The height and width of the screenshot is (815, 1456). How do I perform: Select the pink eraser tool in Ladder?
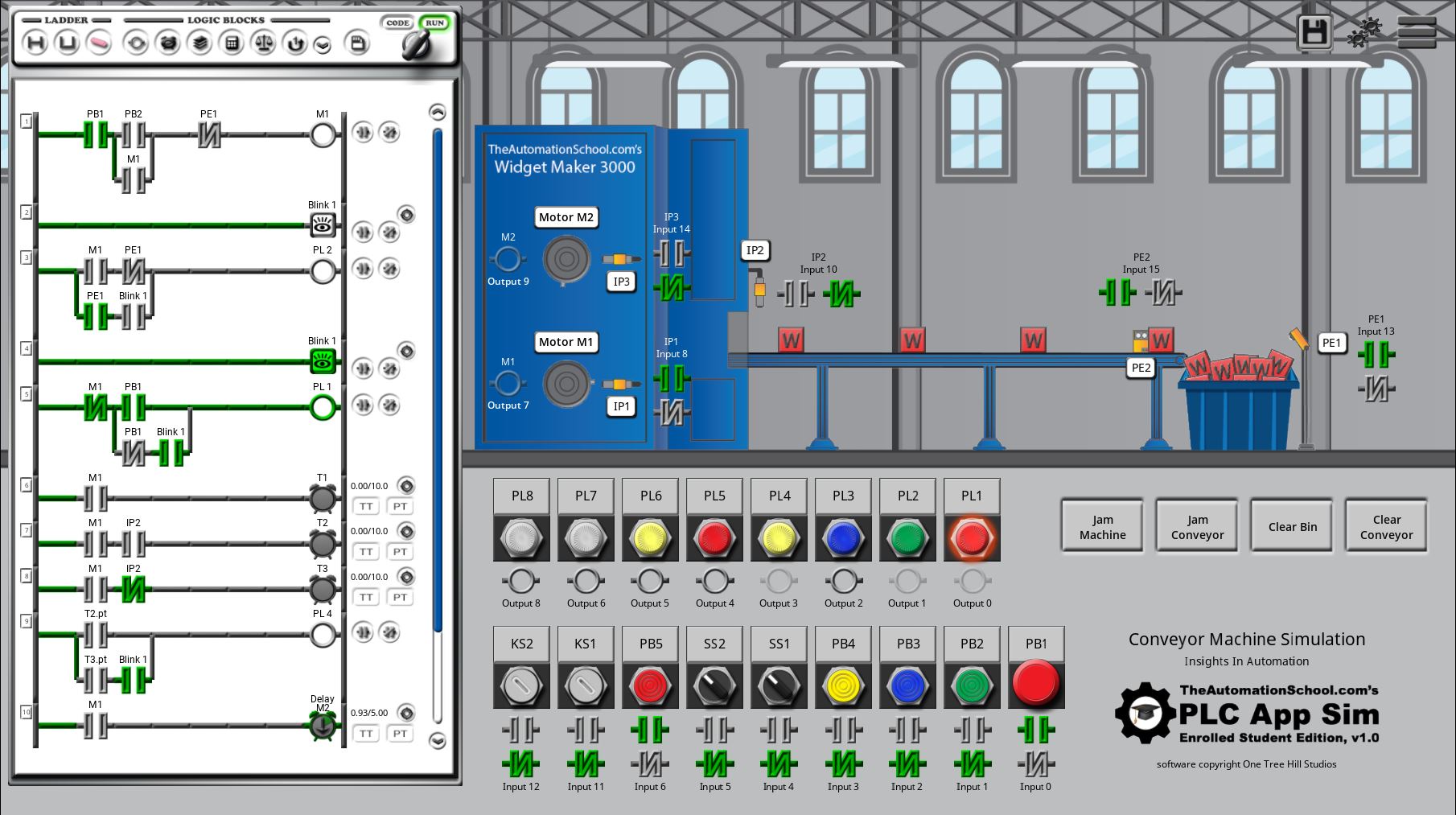tap(99, 43)
